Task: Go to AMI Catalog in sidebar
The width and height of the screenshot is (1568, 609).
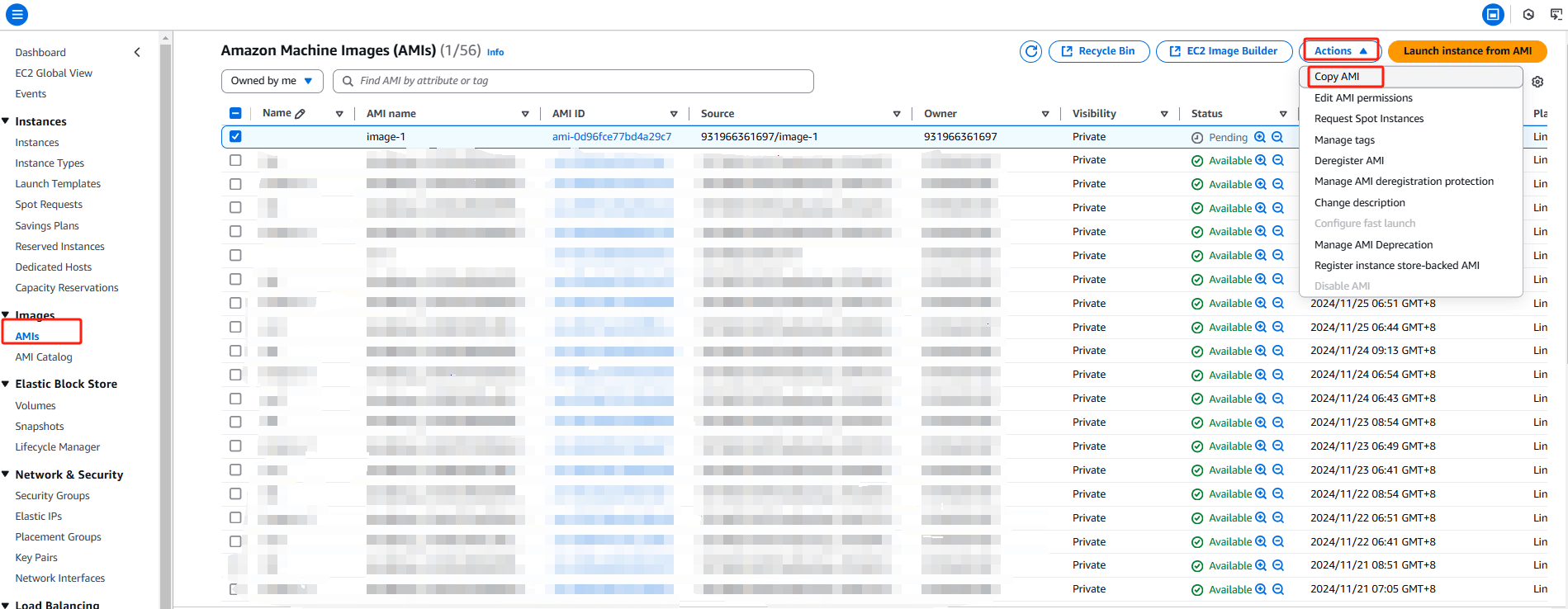Action: click(x=44, y=357)
